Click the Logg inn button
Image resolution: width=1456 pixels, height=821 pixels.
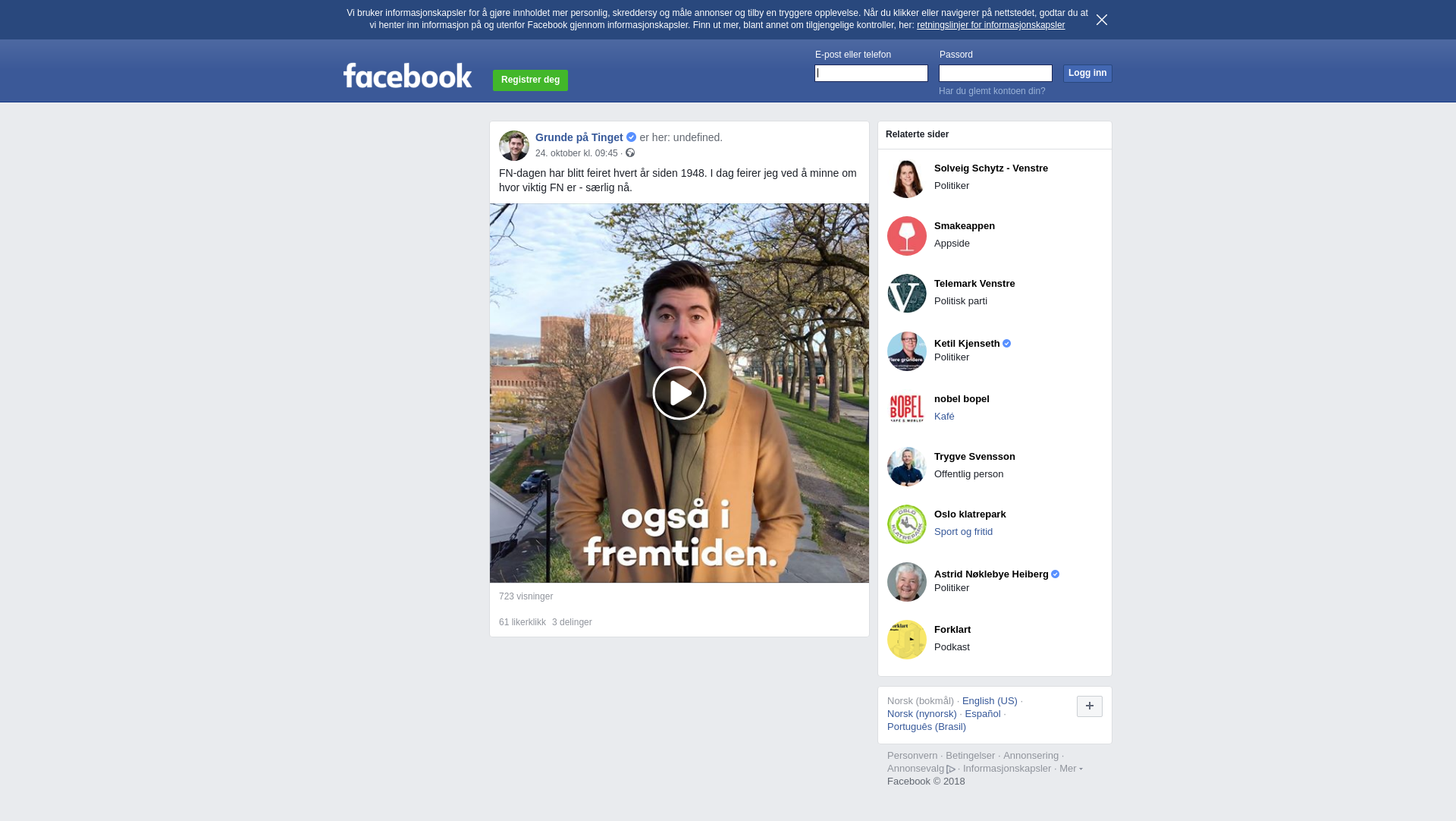coord(1087,73)
